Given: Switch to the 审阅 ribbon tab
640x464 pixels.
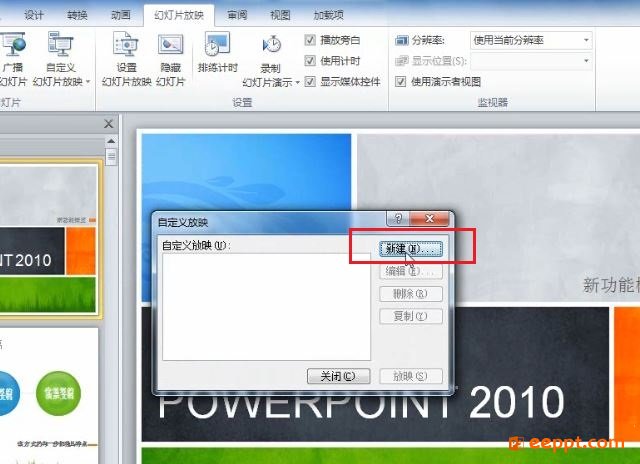Looking at the screenshot, I should (237, 15).
